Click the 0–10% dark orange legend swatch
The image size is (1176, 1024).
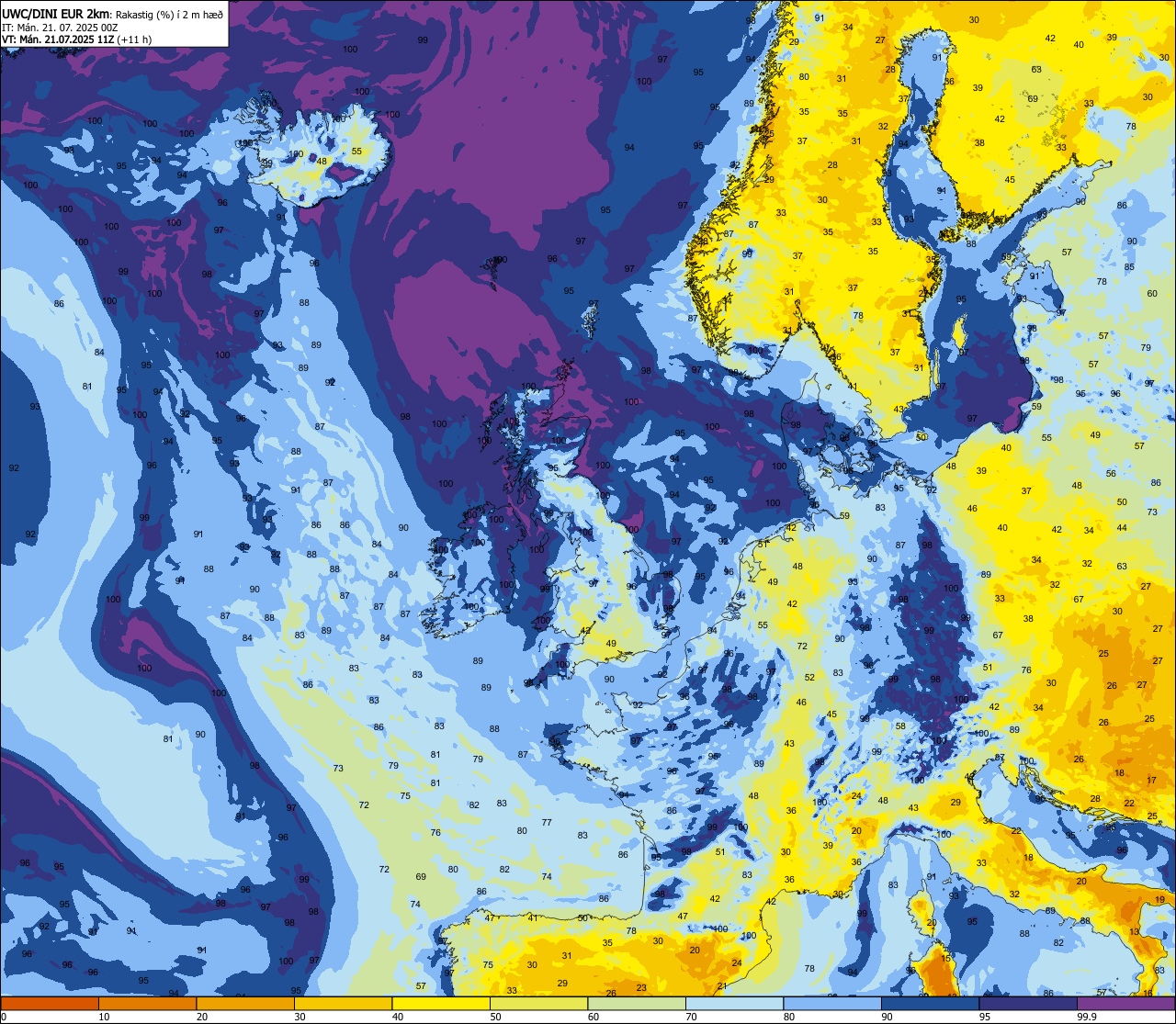[x=50, y=1003]
